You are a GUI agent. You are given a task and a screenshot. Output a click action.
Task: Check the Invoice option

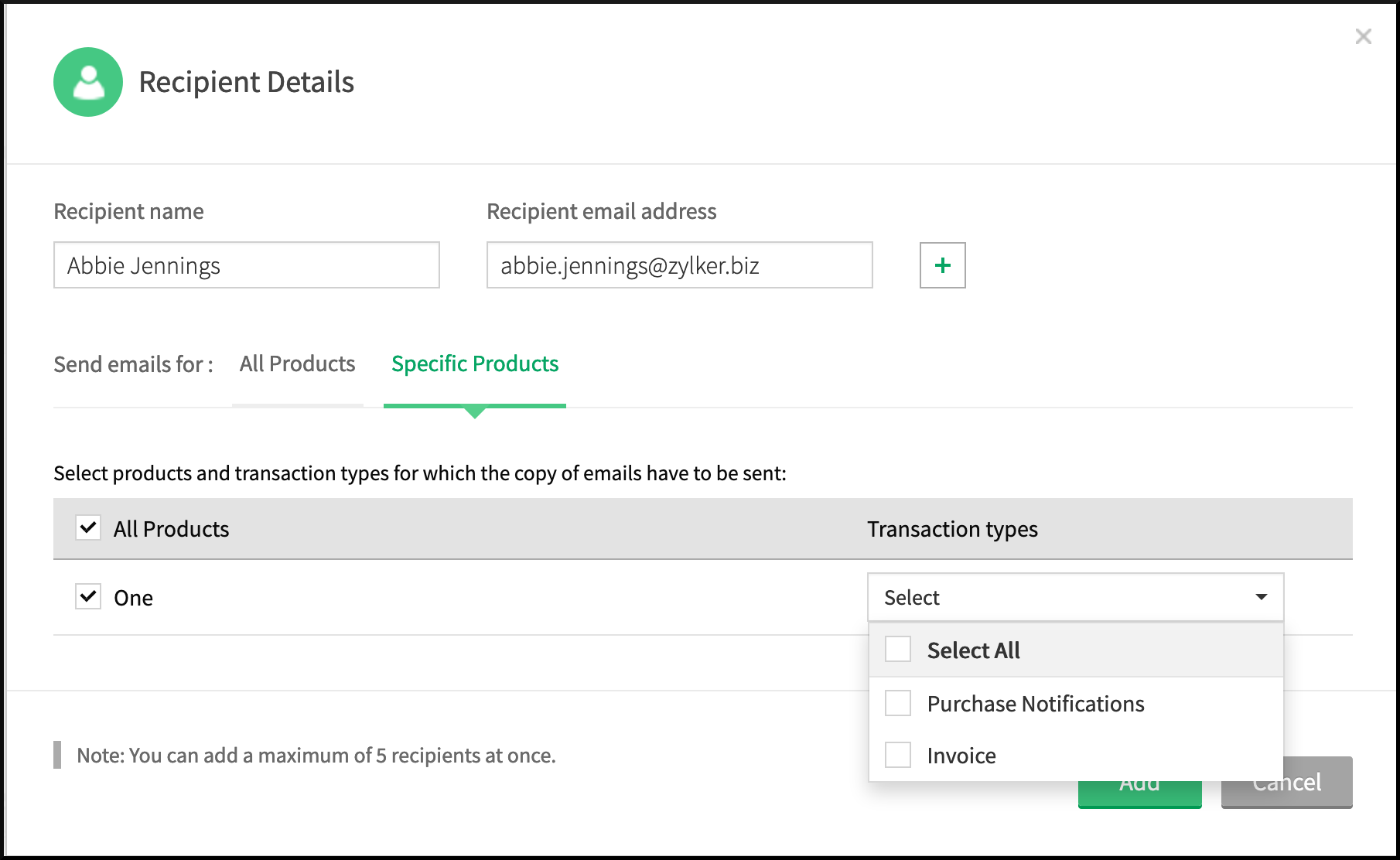tap(898, 755)
